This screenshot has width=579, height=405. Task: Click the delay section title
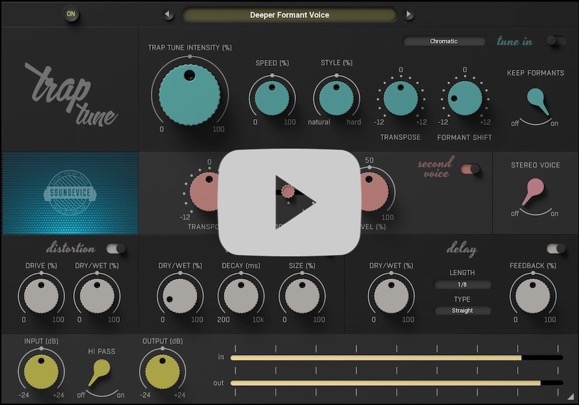[x=461, y=250]
